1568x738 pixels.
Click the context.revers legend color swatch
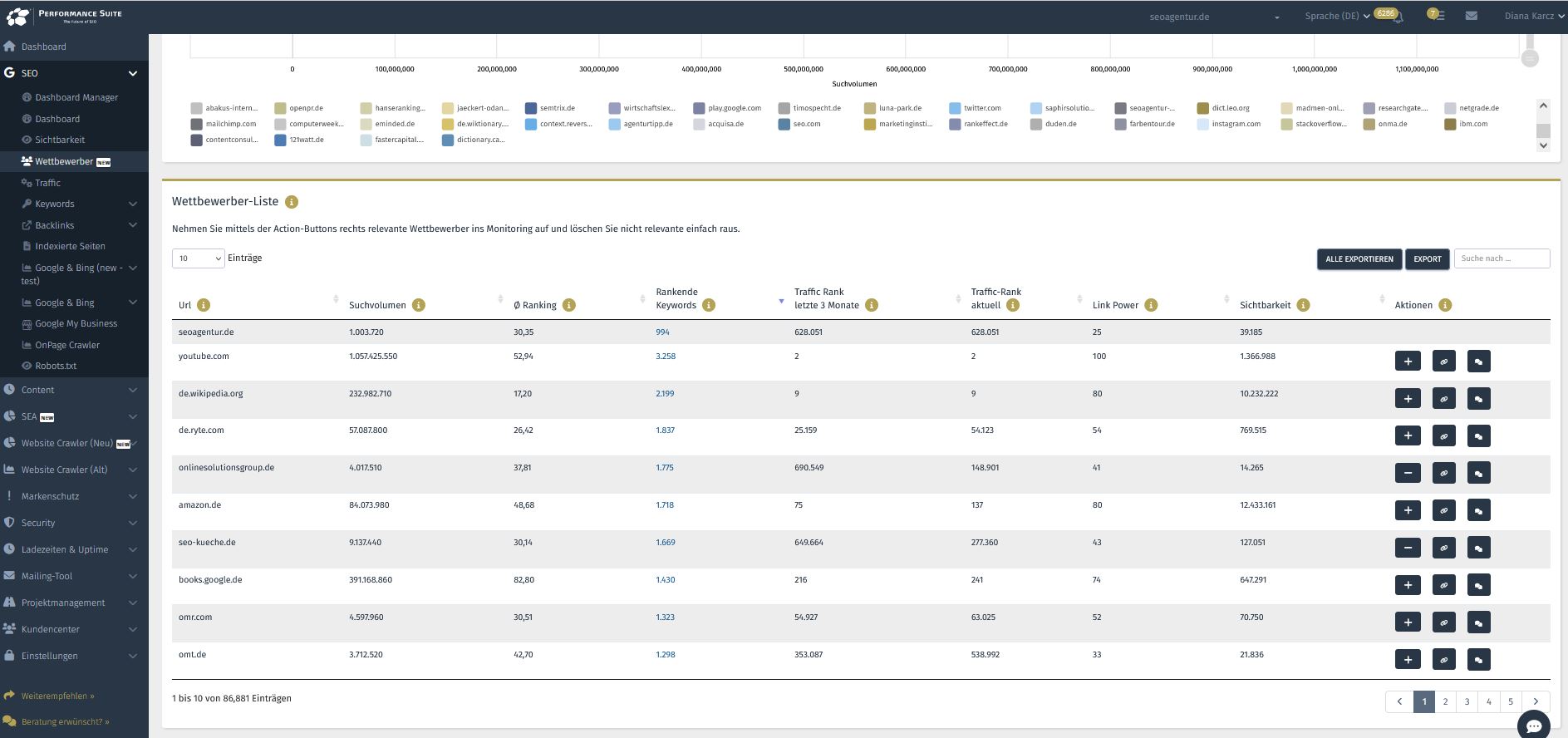click(531, 124)
